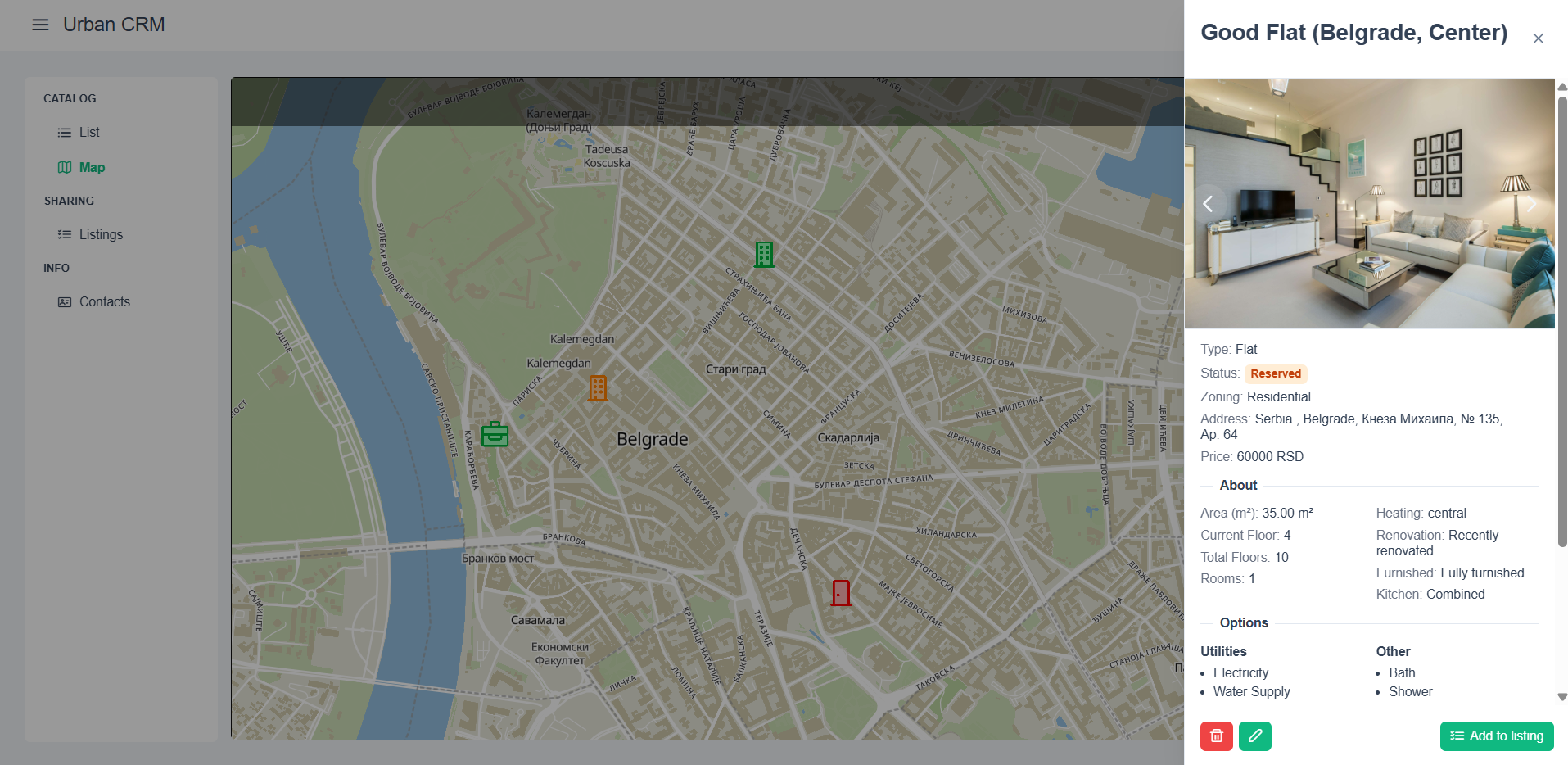This screenshot has width=1568, height=765.
Task: Click the 'Total Floors: 10' detail
Action: pyautogui.click(x=1245, y=557)
